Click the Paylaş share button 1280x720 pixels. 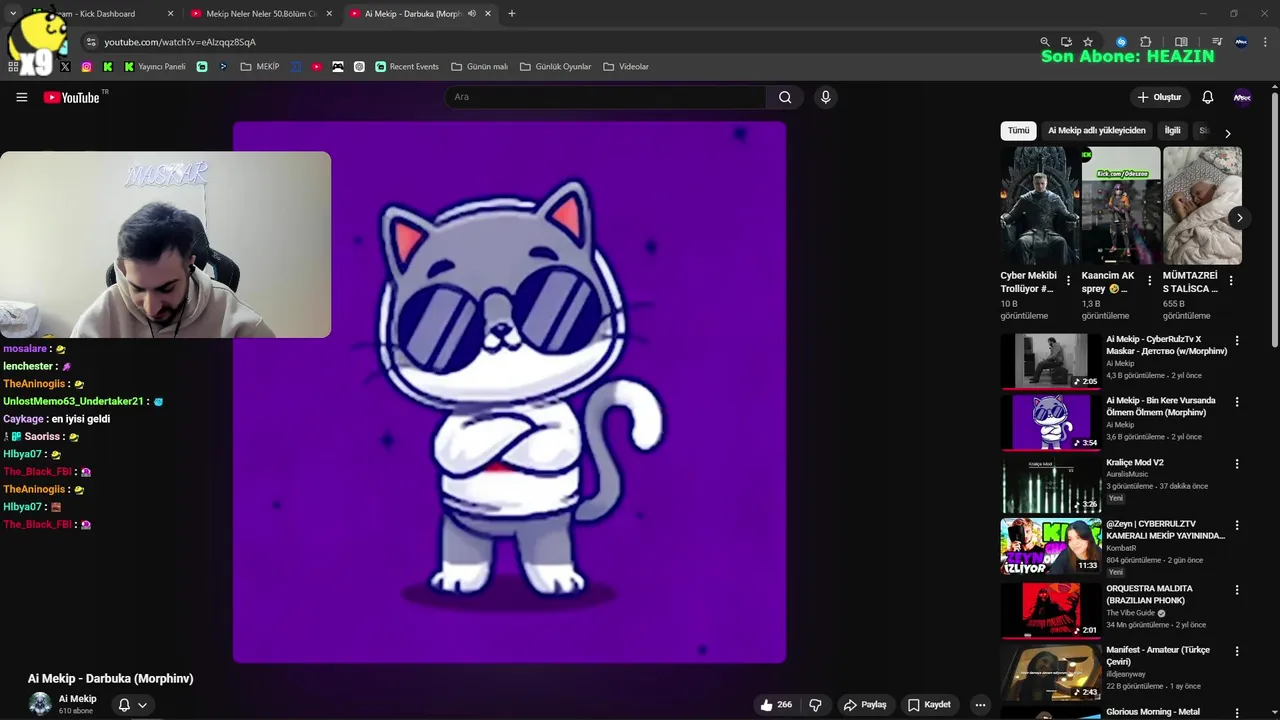point(865,704)
